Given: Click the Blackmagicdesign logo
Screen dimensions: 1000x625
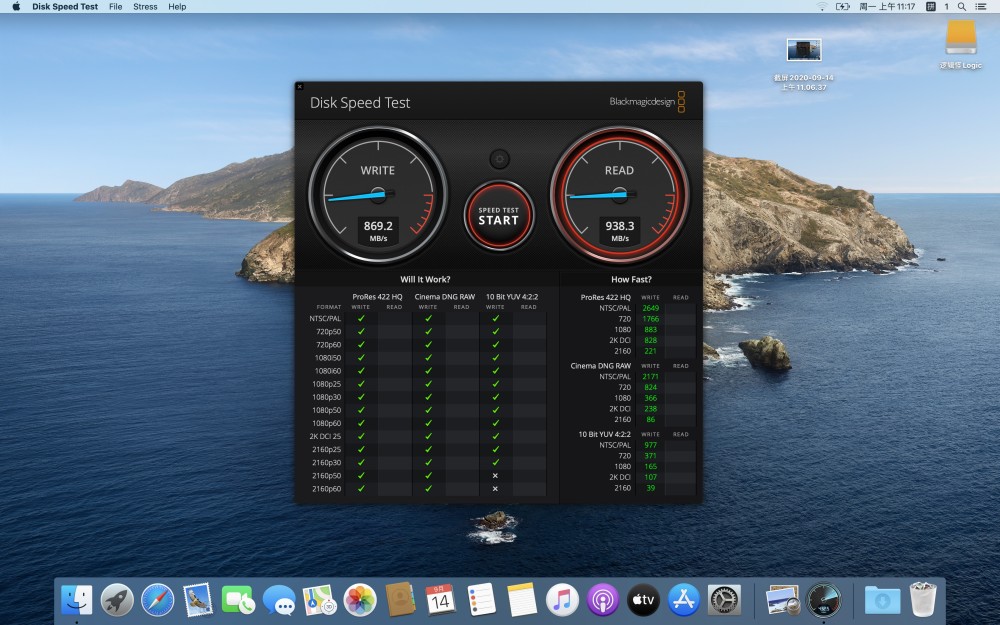Looking at the screenshot, I should 647,102.
